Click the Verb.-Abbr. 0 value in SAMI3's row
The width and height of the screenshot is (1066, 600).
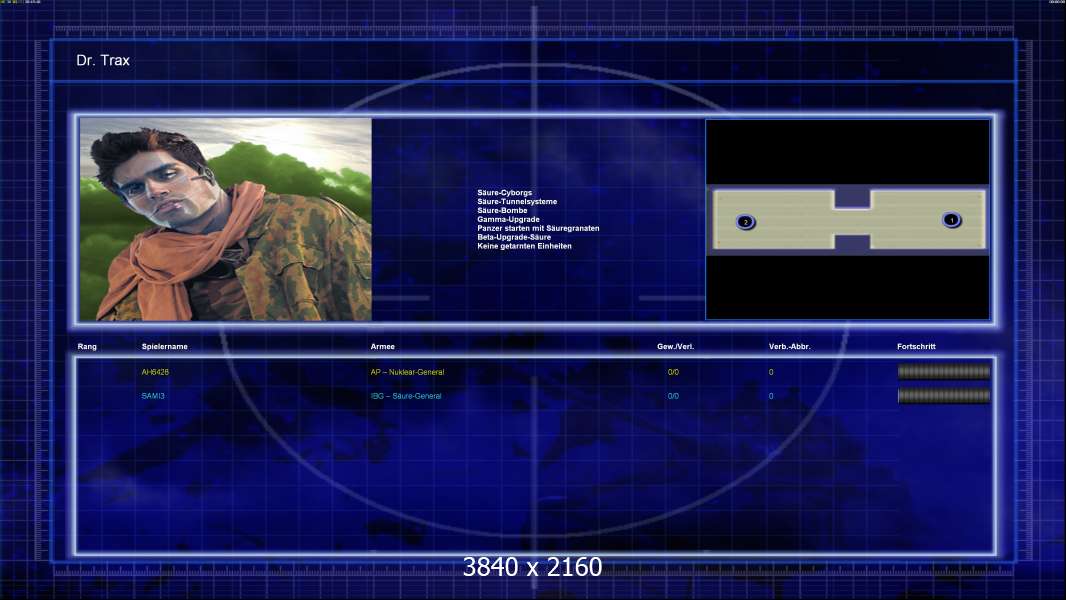771,396
